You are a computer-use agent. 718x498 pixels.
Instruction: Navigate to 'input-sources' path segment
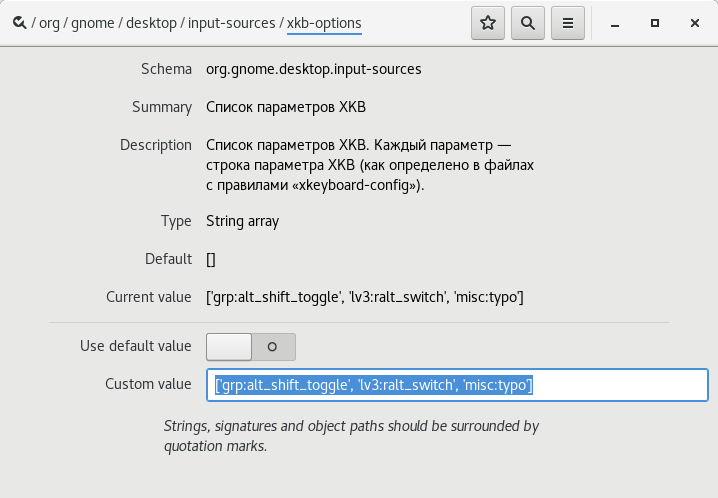(x=232, y=23)
